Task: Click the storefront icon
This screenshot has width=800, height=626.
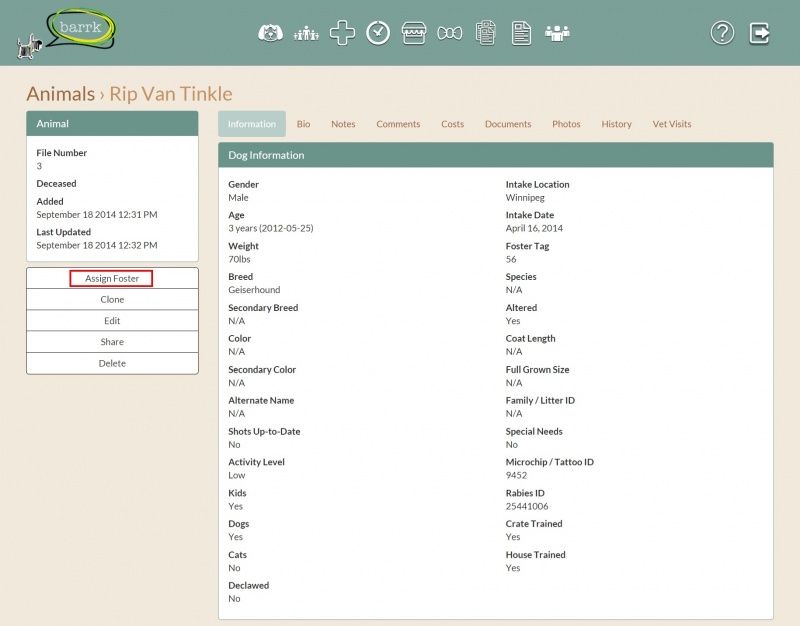Action: point(414,33)
